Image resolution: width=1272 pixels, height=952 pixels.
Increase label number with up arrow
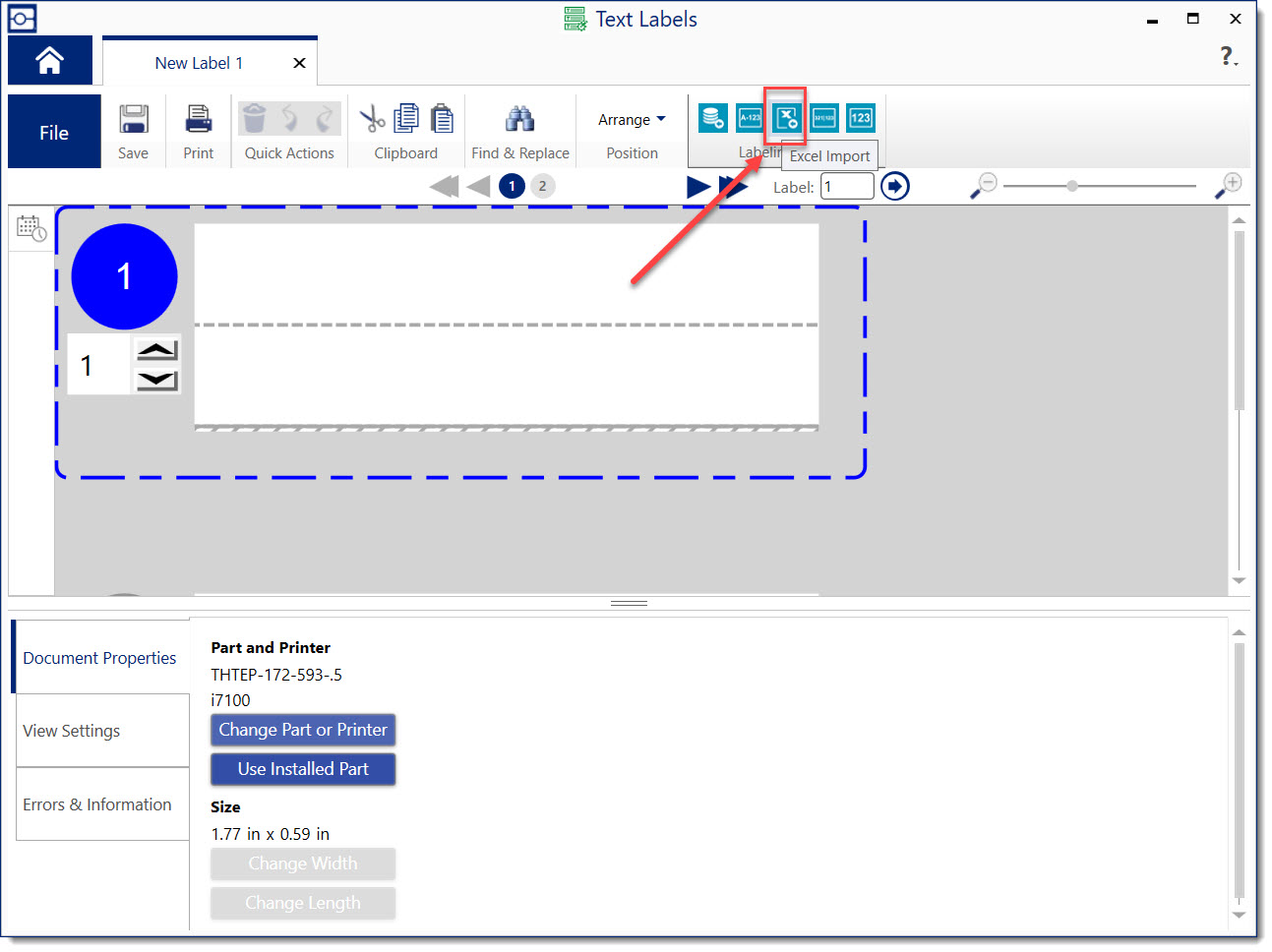point(157,350)
